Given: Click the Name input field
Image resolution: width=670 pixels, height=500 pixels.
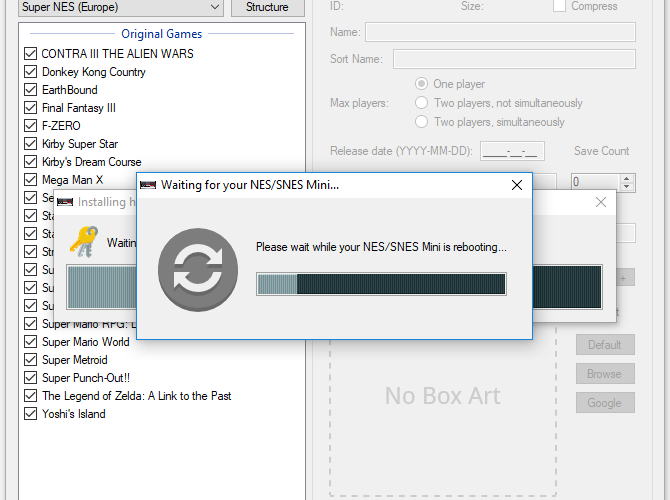Looking at the screenshot, I should click(500, 32).
